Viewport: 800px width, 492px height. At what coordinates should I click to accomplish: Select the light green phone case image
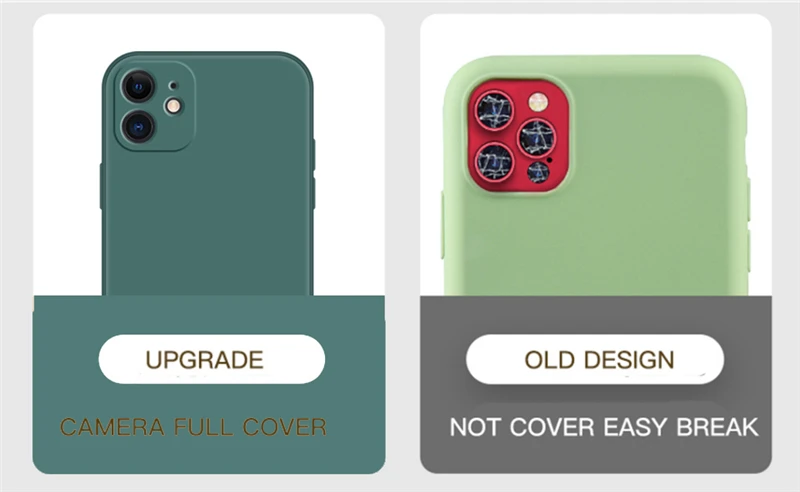click(x=595, y=176)
